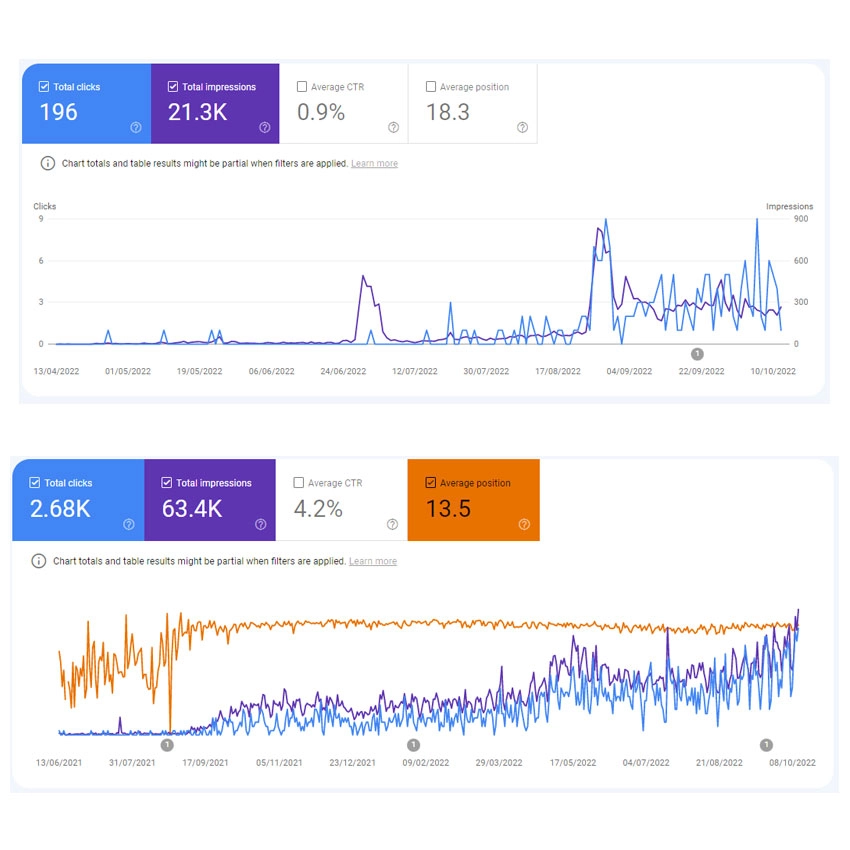850x850 pixels.
Task: Enable Average position checkbox in top chart
Action: pos(431,87)
